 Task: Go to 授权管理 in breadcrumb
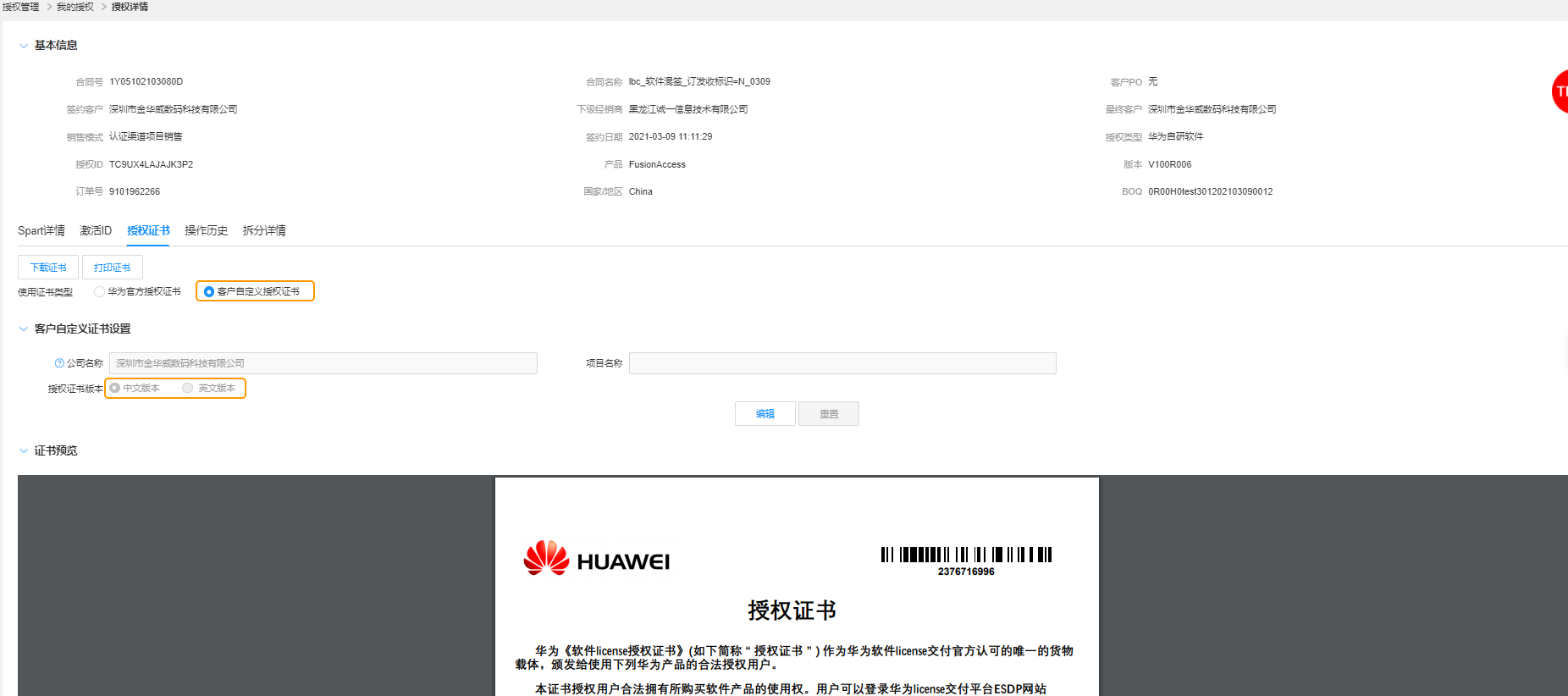(x=20, y=7)
